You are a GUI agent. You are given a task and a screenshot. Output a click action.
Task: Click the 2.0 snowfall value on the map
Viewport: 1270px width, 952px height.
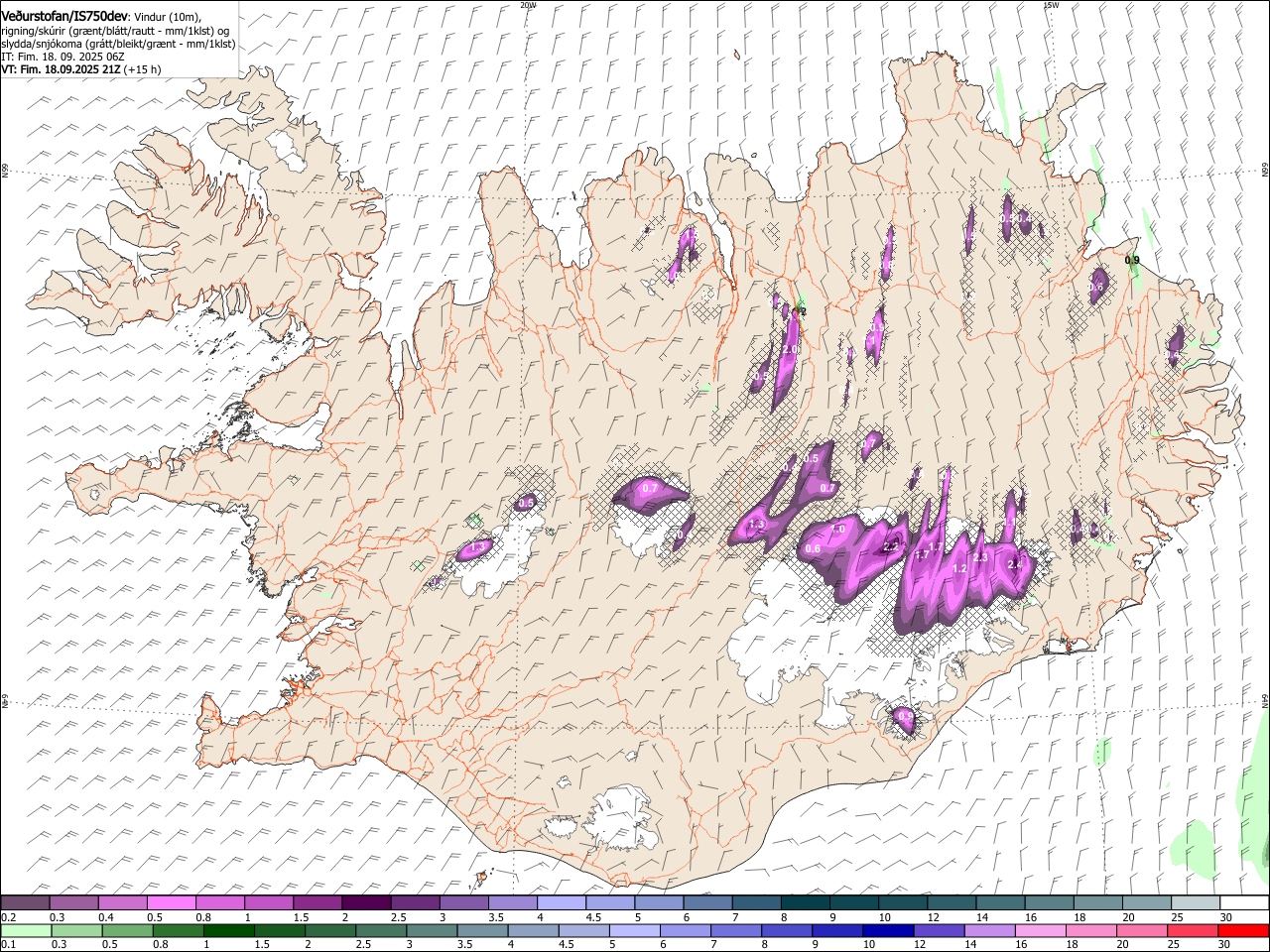790,350
